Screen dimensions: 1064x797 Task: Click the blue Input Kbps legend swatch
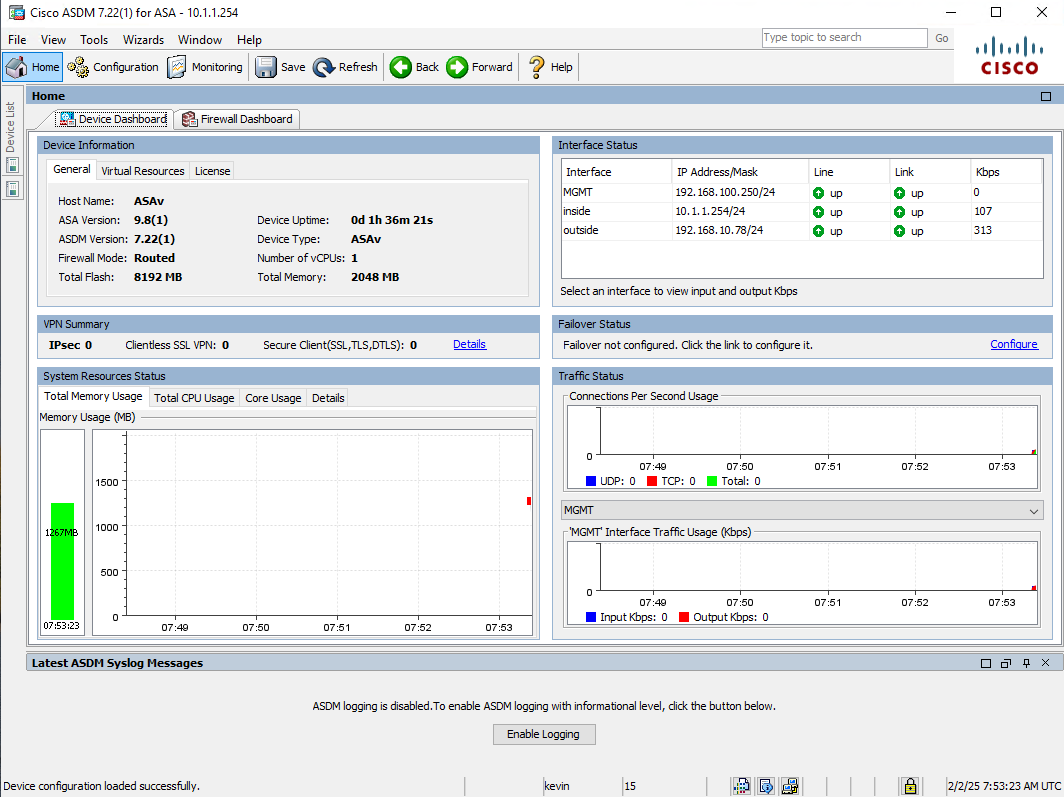[590, 617]
